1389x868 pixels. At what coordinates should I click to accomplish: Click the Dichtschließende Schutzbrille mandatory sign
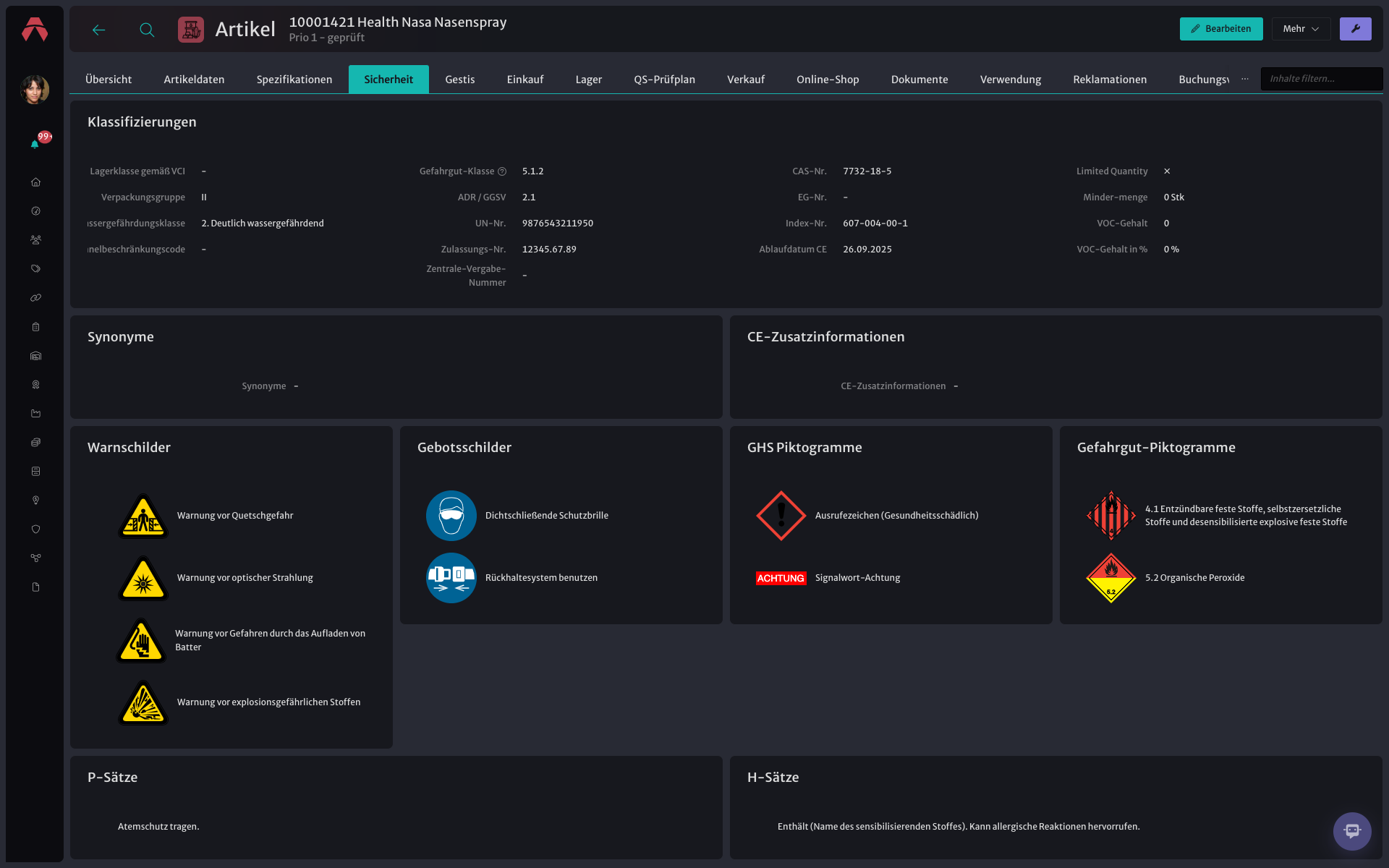pos(451,516)
